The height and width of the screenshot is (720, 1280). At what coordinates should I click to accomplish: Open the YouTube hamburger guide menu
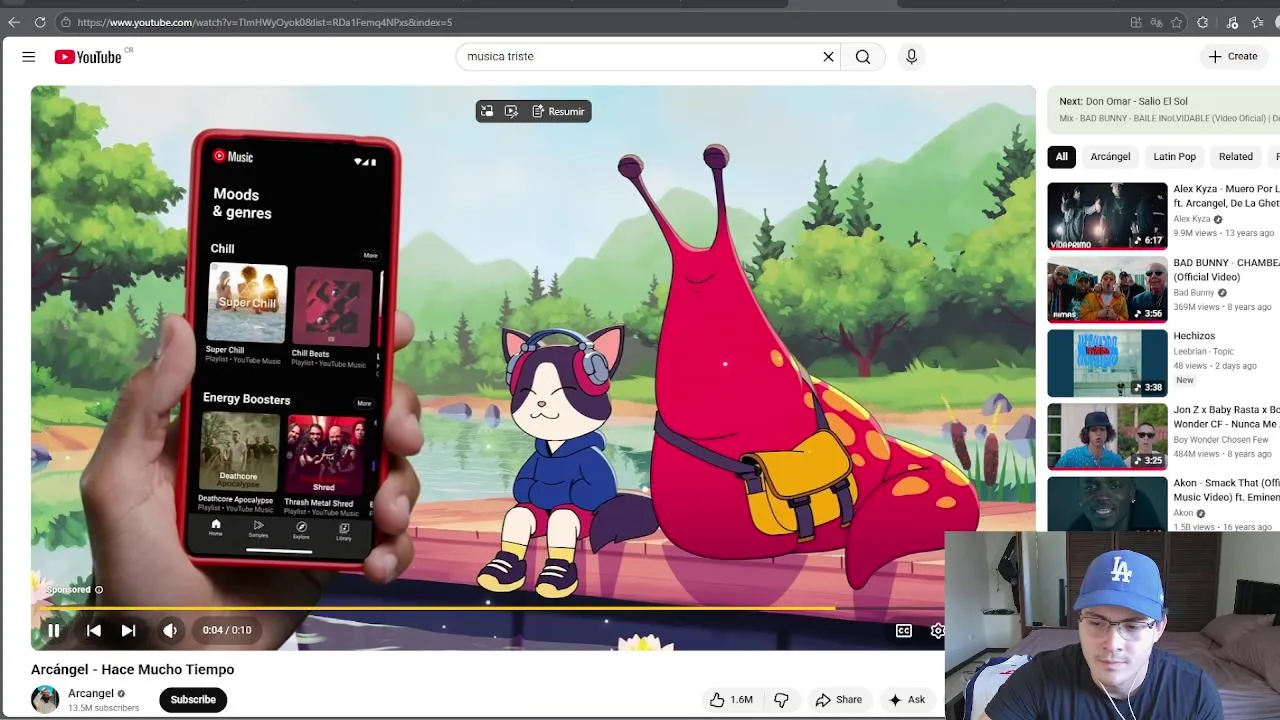coord(28,57)
